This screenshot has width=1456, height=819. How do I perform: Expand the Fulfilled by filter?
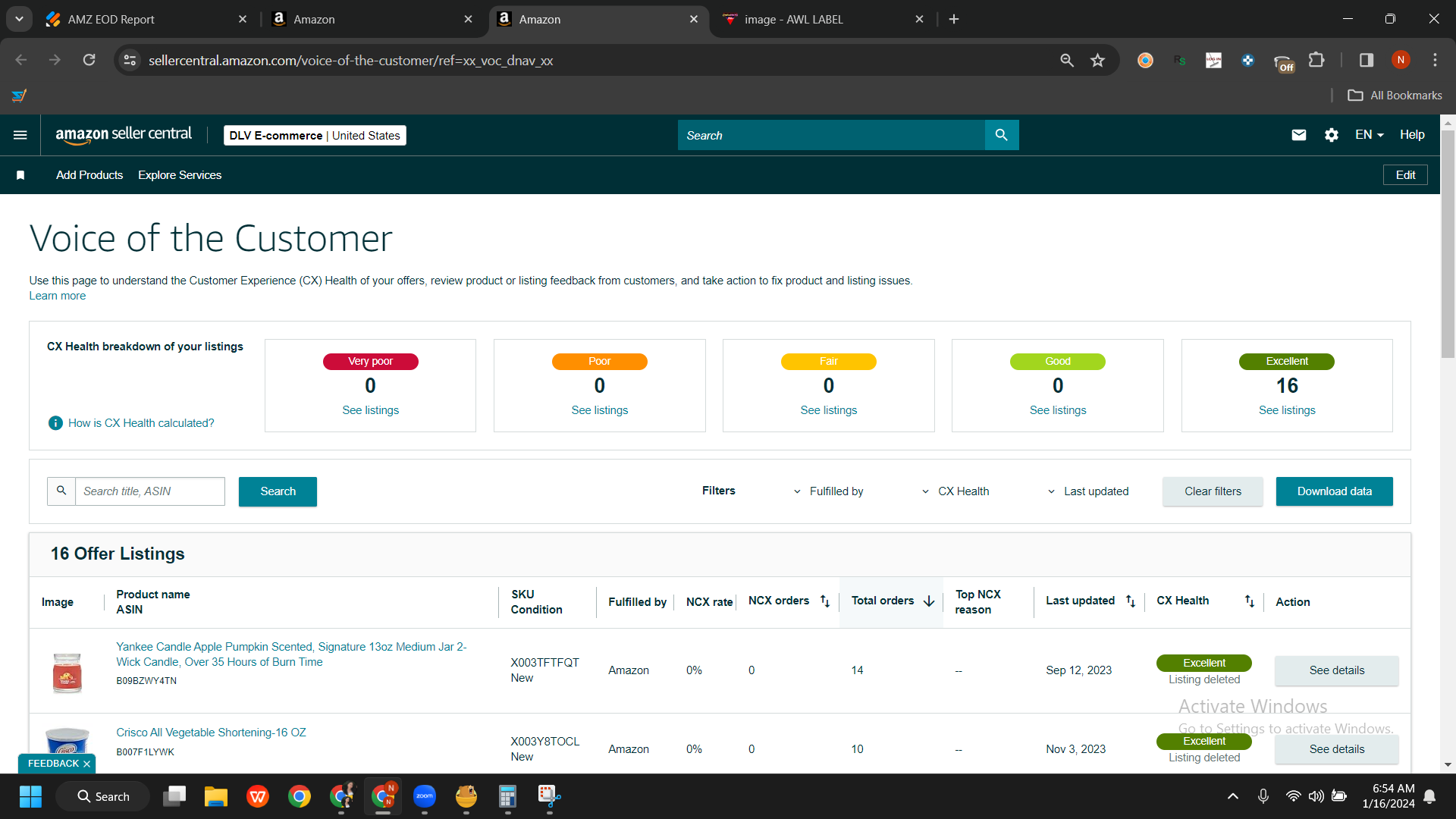[x=828, y=491]
